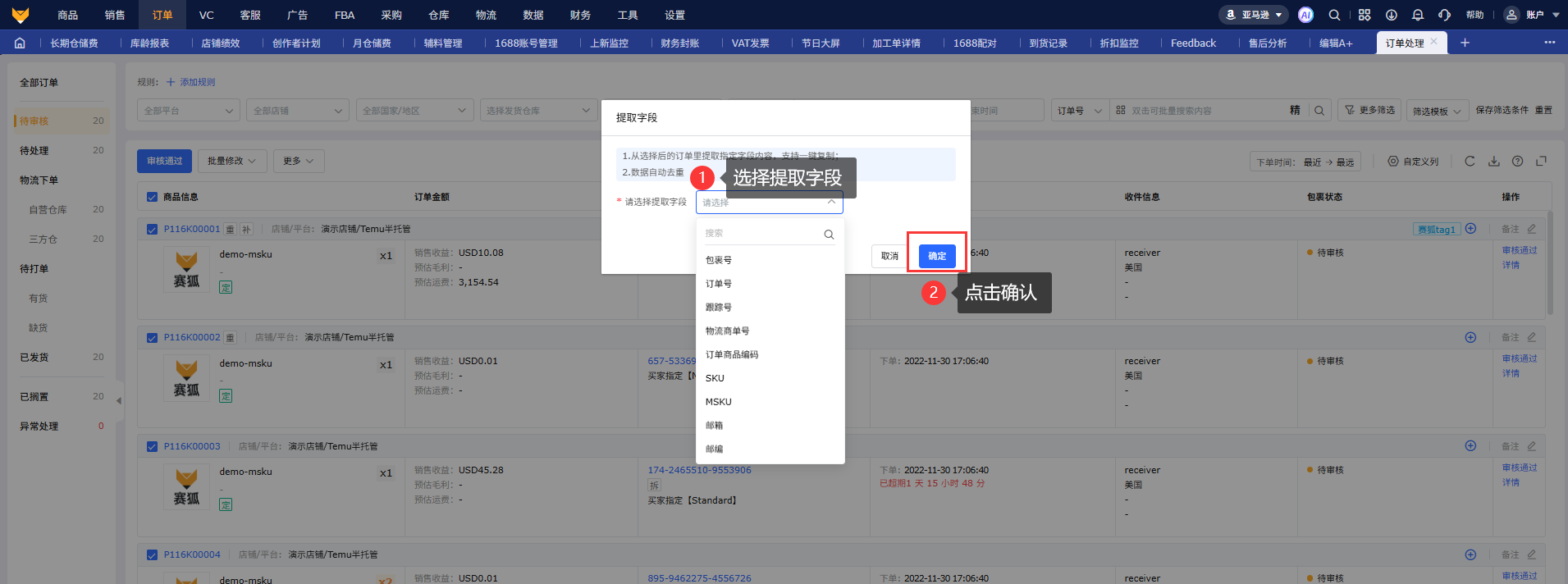Screen dimensions: 1568x584
Task: Open the 全部店铺 filter dropdown
Action: click(x=298, y=111)
